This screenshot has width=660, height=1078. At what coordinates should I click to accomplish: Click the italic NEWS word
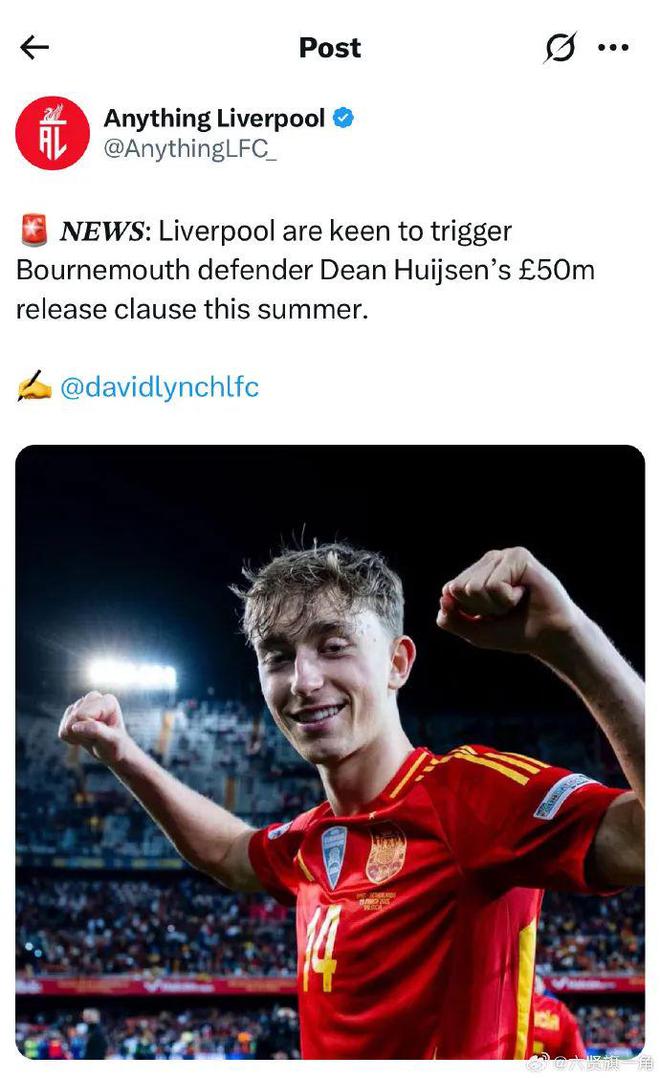point(103,232)
